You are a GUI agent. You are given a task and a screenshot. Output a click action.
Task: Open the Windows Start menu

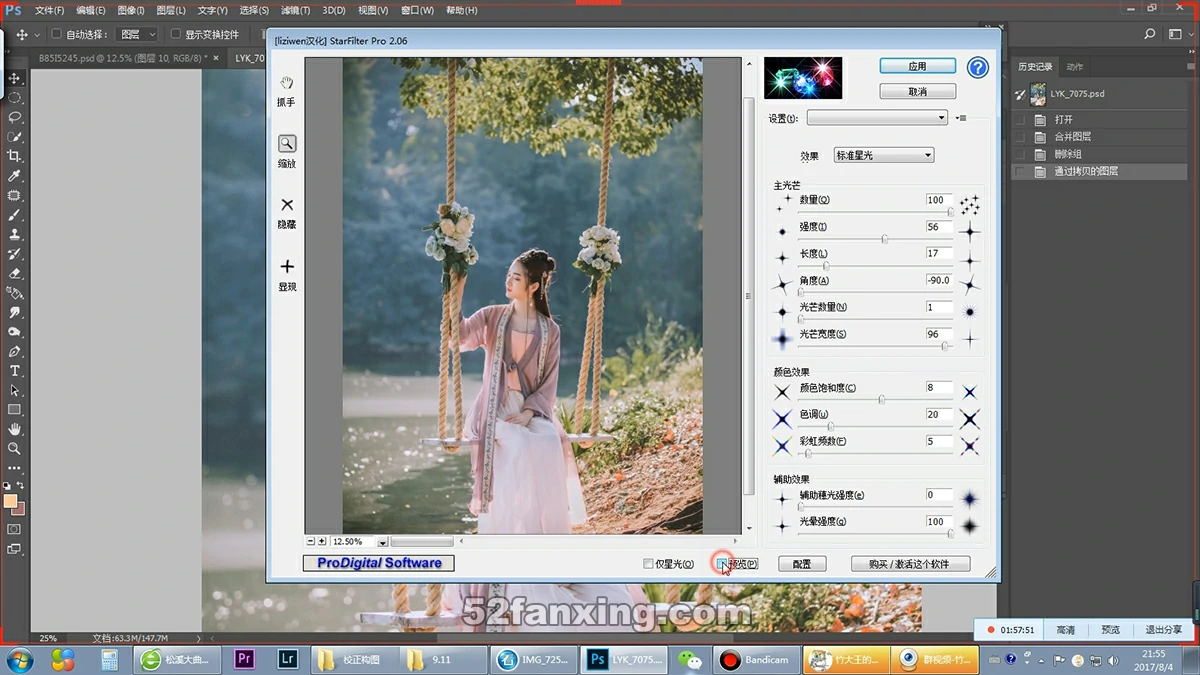(x=20, y=659)
